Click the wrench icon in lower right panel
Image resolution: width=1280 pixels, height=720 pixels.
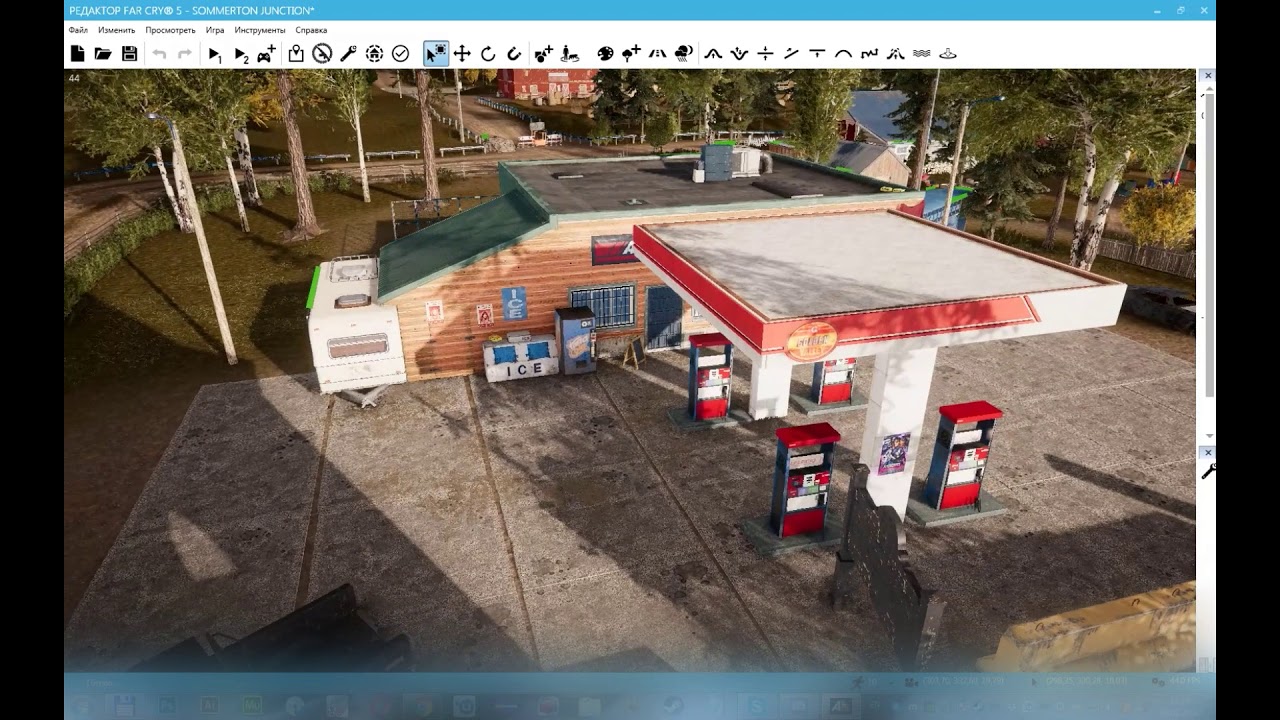pos(1208,471)
